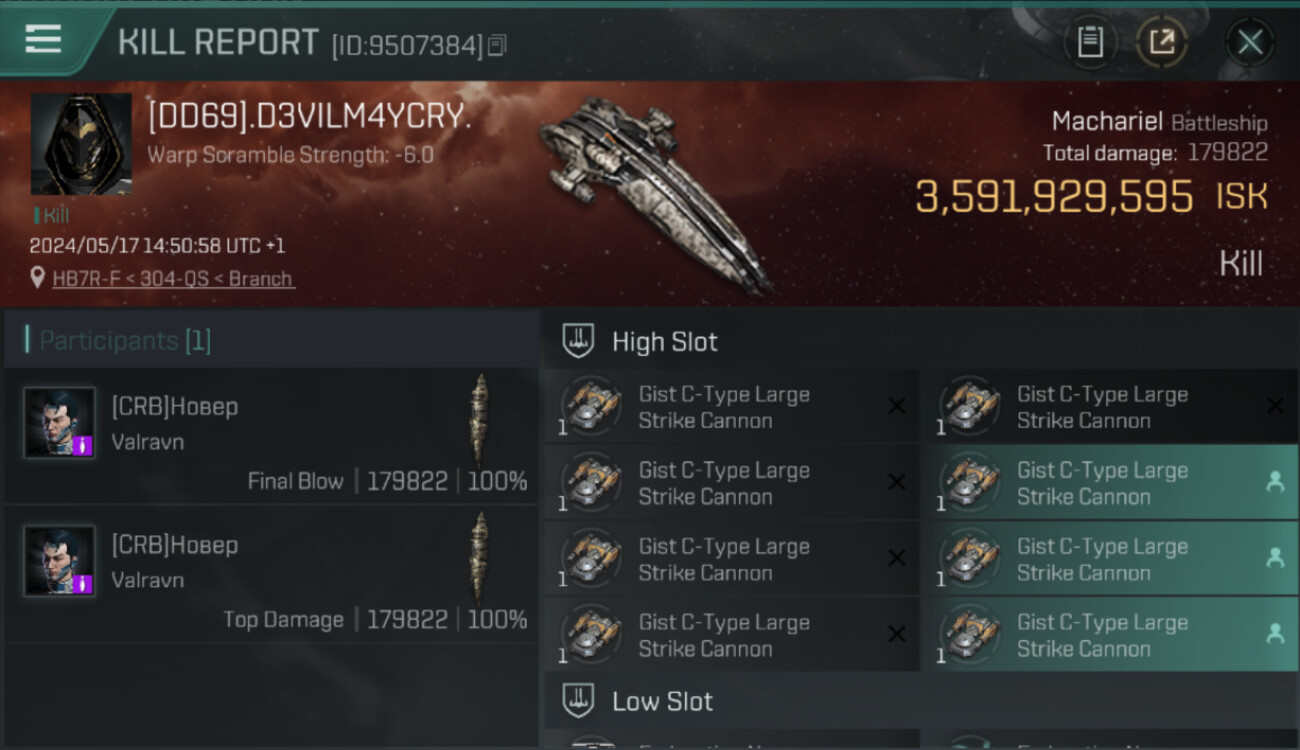Click the Valravn ship icon beside Final Blow
Image resolution: width=1300 pixels, height=750 pixels.
(480, 418)
